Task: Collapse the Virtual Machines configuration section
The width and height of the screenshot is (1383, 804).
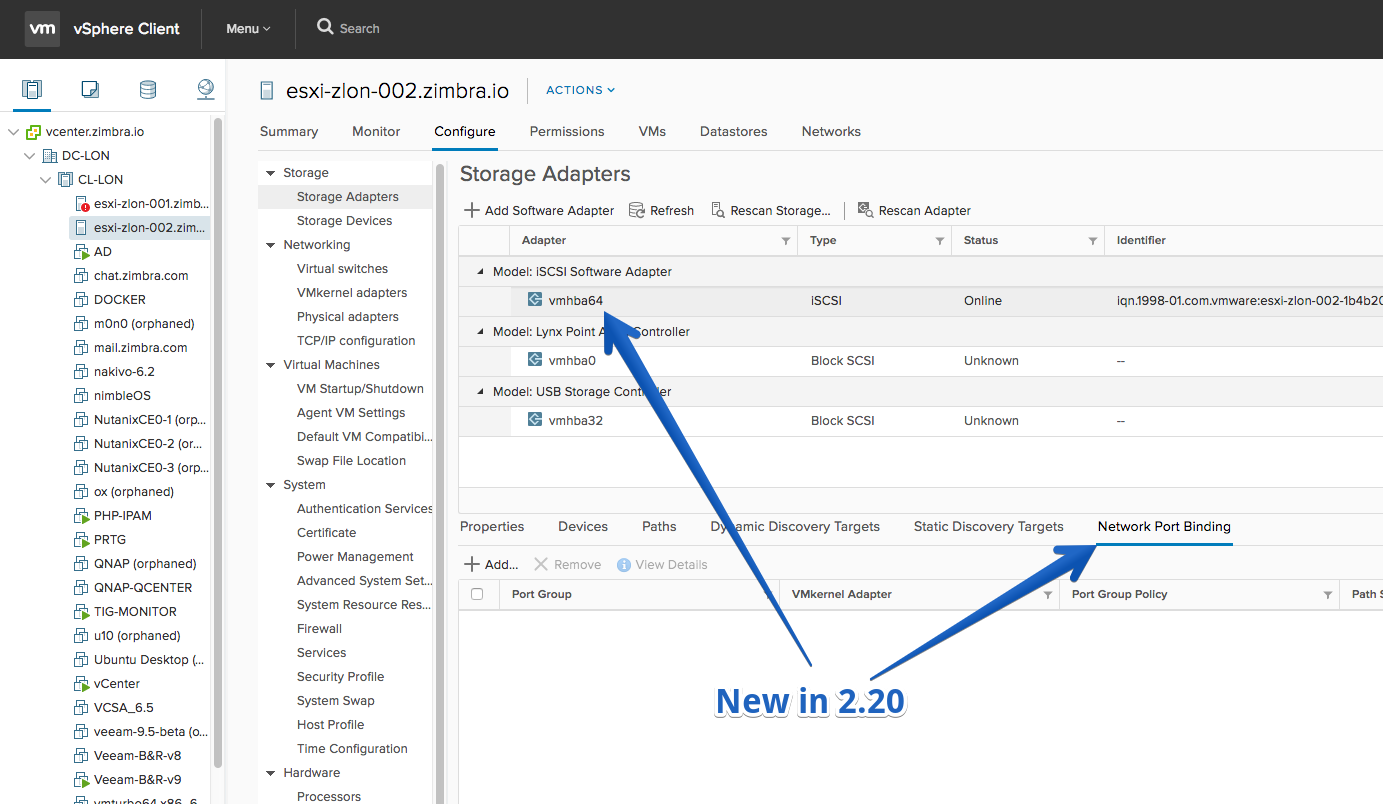Action: click(270, 365)
